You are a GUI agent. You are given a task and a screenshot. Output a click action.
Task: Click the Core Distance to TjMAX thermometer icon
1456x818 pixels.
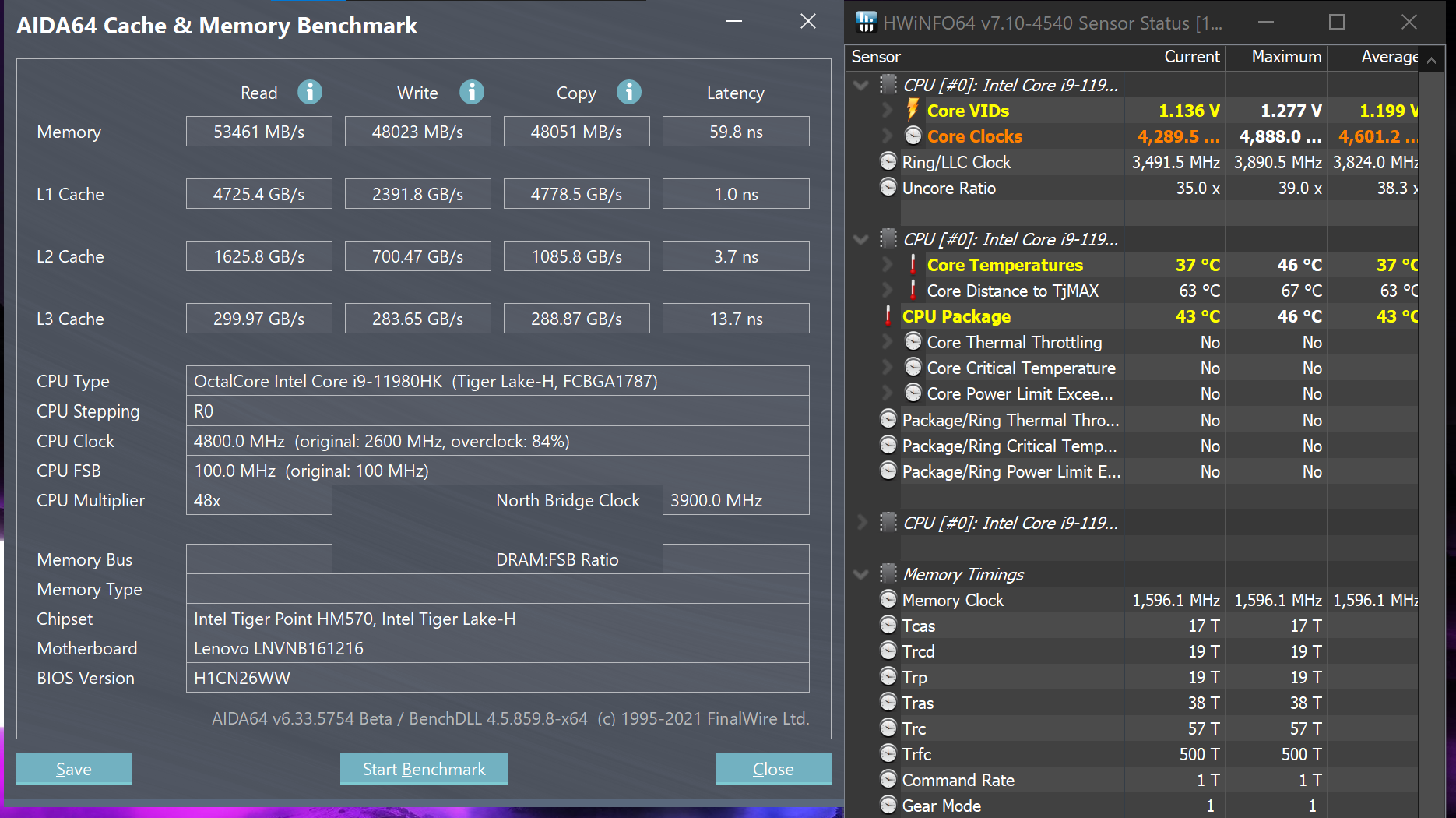click(x=913, y=291)
